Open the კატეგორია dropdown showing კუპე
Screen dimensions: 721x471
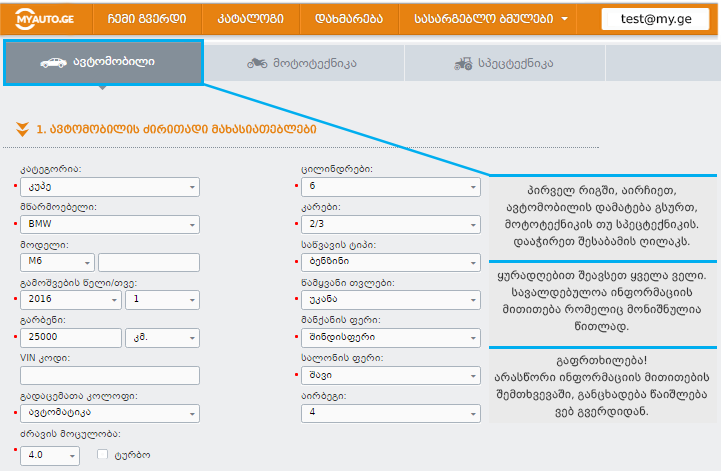pyautogui.click(x=110, y=187)
